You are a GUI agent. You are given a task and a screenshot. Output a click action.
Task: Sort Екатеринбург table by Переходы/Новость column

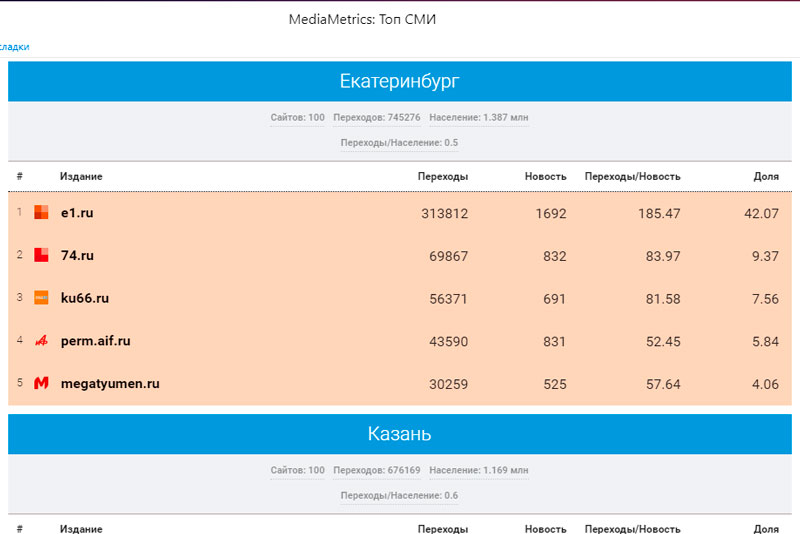(632, 176)
